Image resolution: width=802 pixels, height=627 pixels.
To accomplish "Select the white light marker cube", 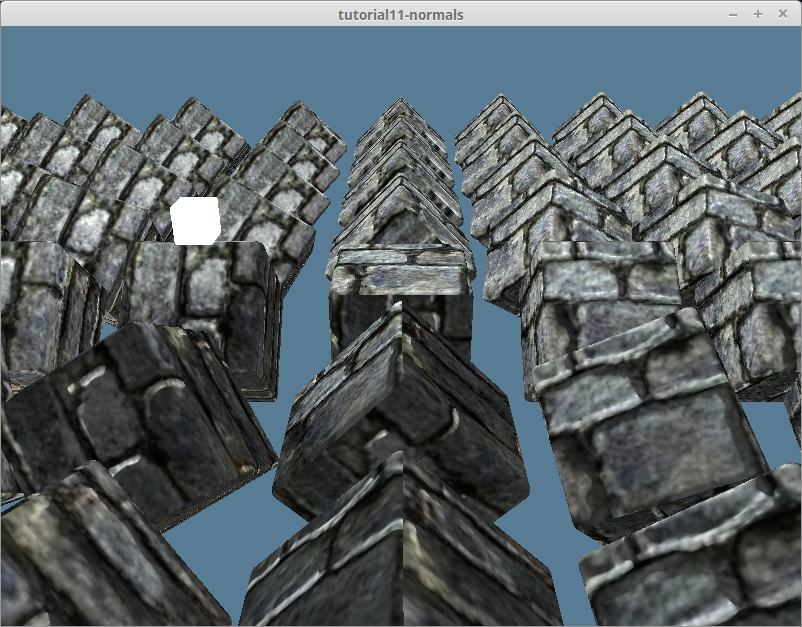I will click(195, 221).
